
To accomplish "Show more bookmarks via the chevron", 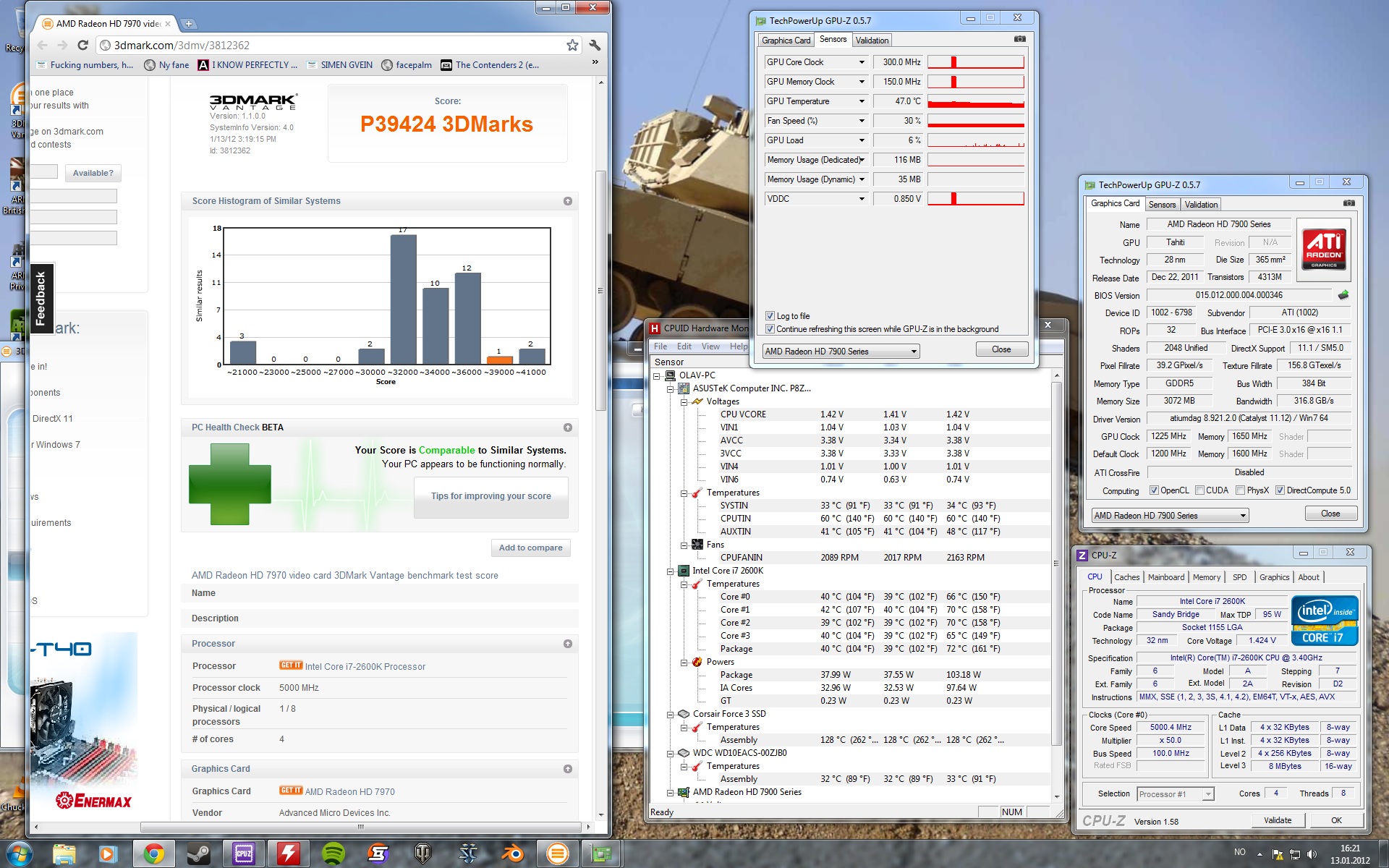I will tap(595, 63).
